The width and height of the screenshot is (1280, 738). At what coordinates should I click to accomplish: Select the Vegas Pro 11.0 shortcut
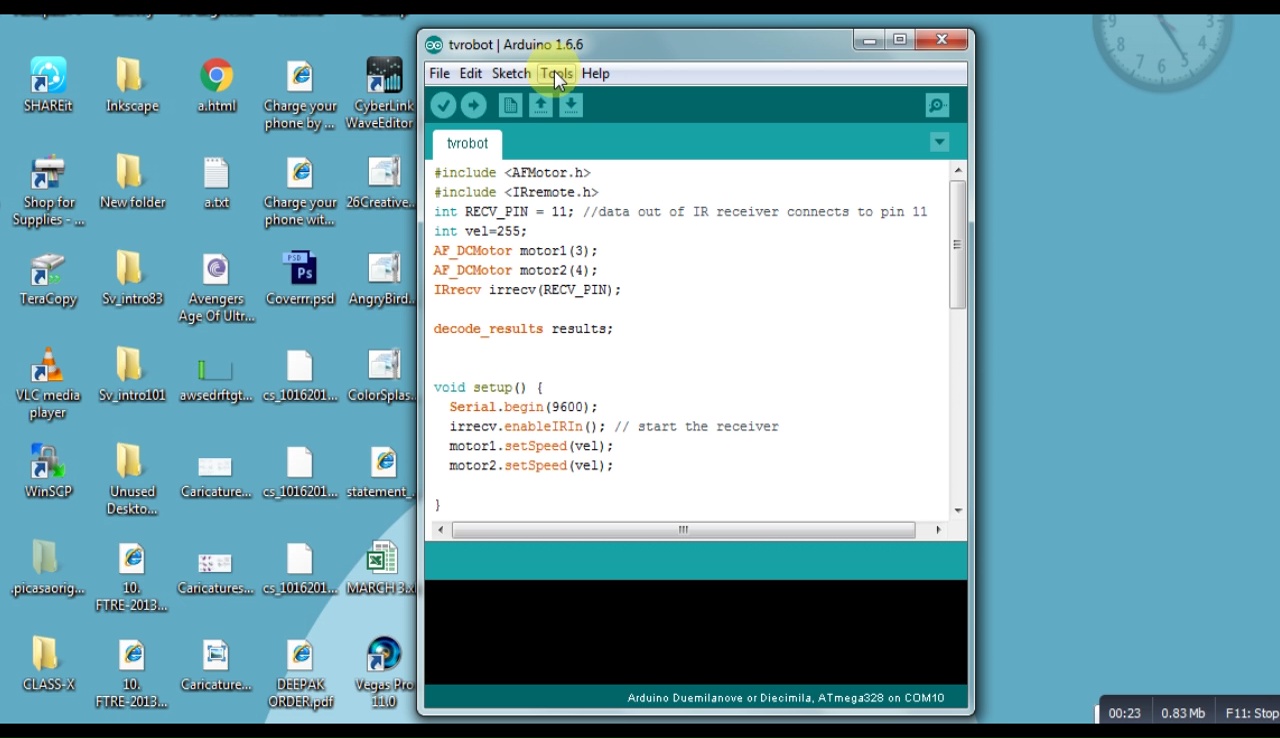[384, 673]
